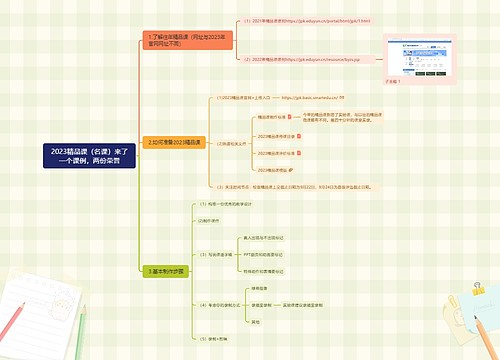Open the red attachment icon after the second 2023精品课 file node
Viewport: 500px width, 360px height.
click(299, 136)
